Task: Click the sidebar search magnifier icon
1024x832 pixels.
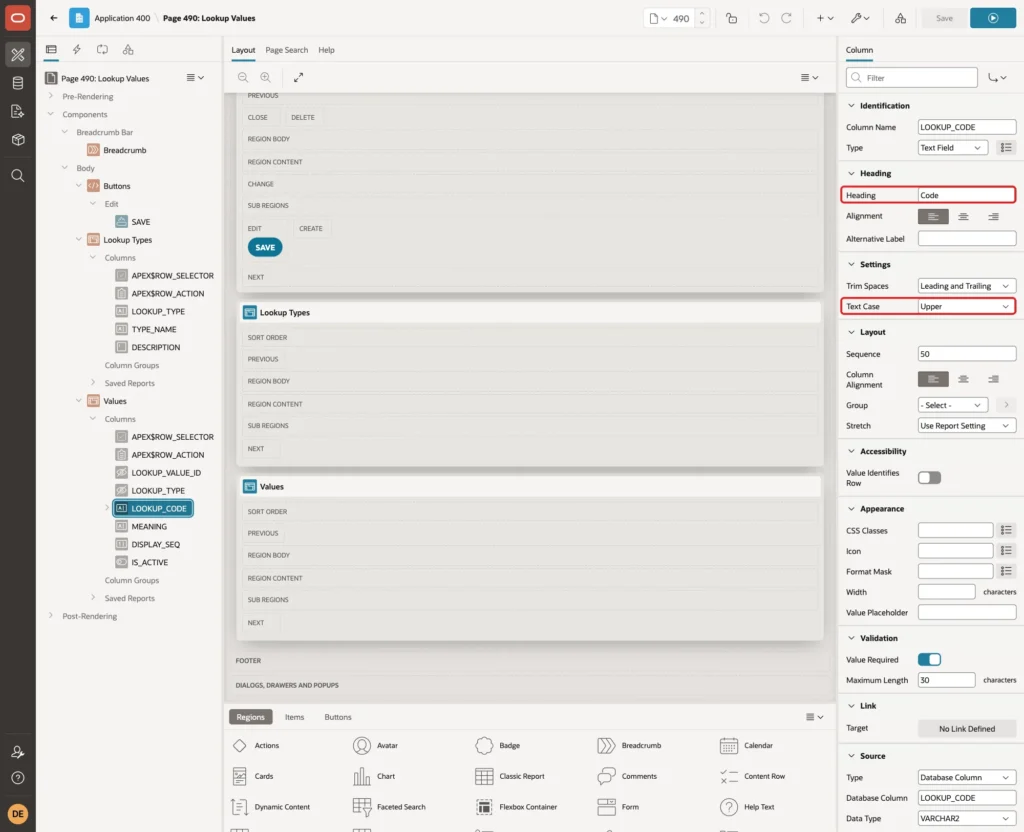Action: pos(18,176)
